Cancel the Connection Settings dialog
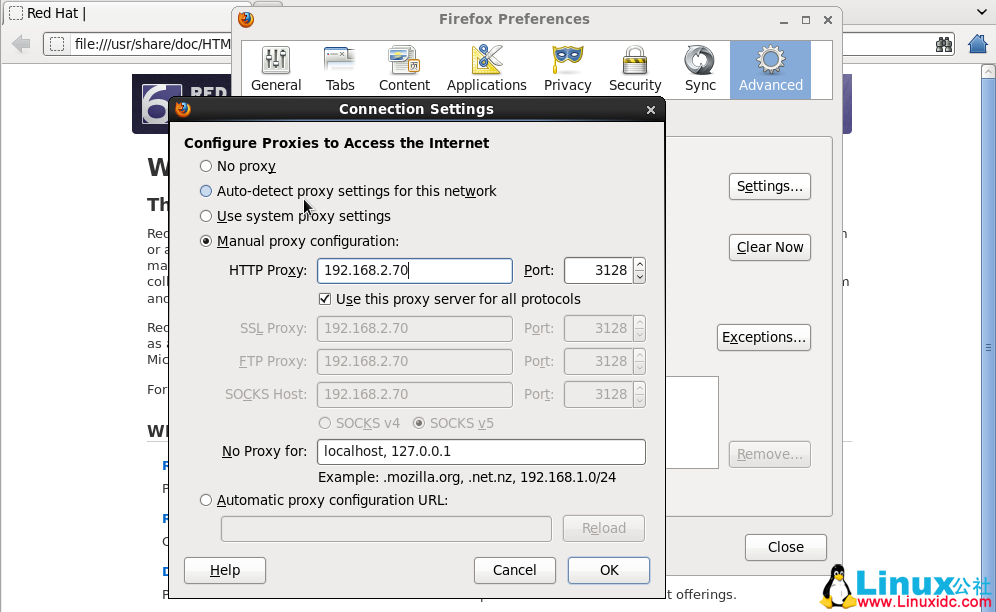 coord(515,570)
